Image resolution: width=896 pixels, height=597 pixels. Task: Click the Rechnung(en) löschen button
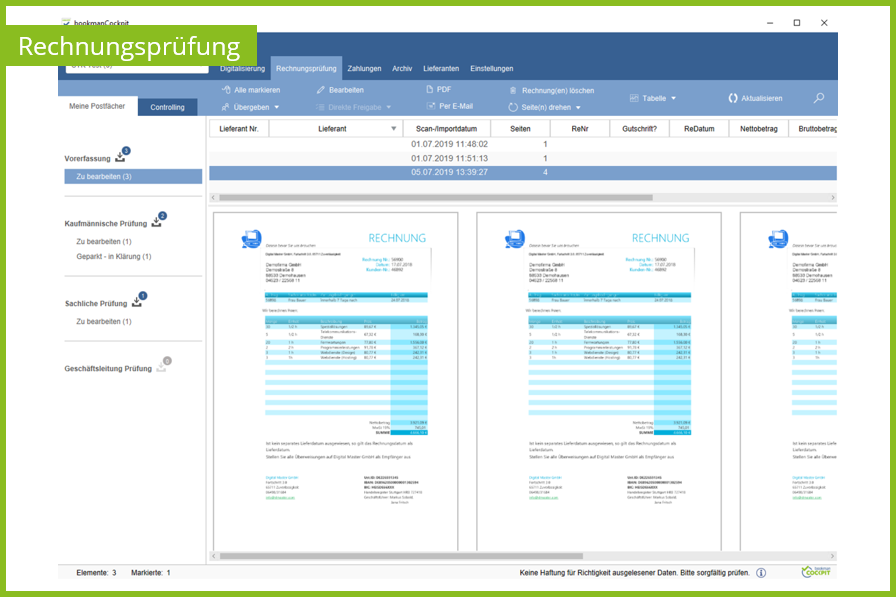click(x=551, y=90)
